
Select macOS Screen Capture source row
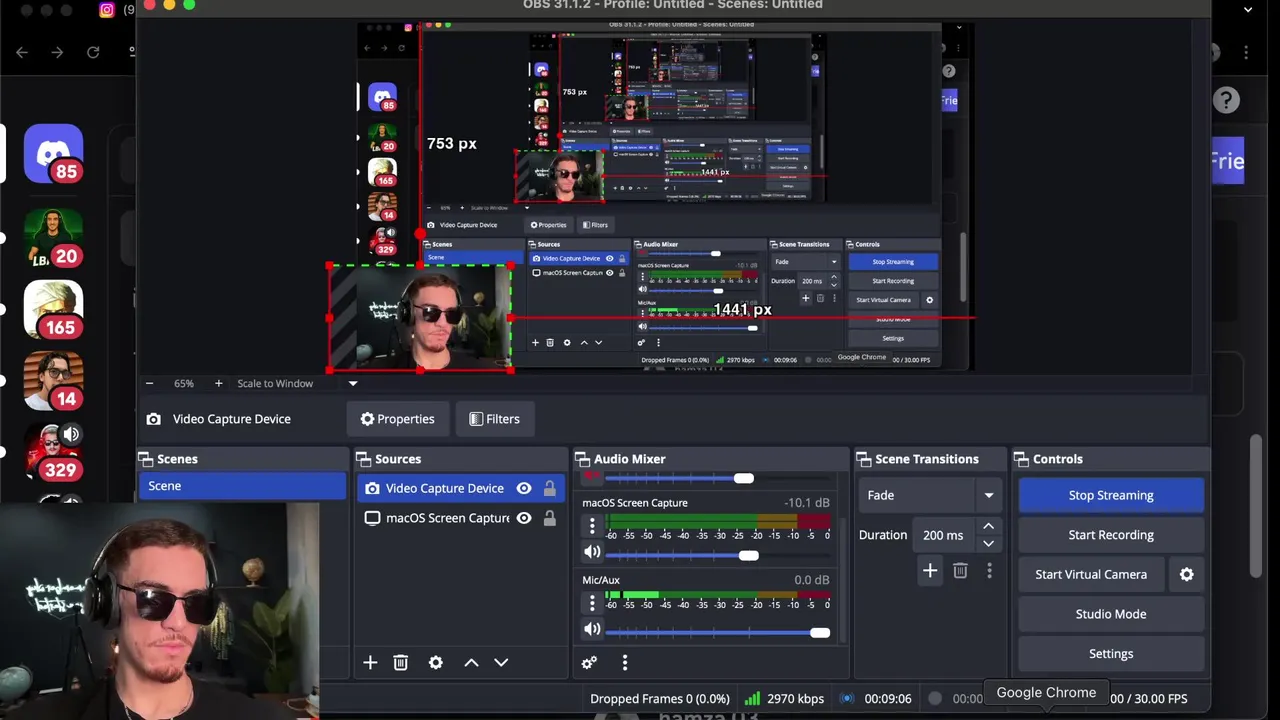tap(460, 518)
